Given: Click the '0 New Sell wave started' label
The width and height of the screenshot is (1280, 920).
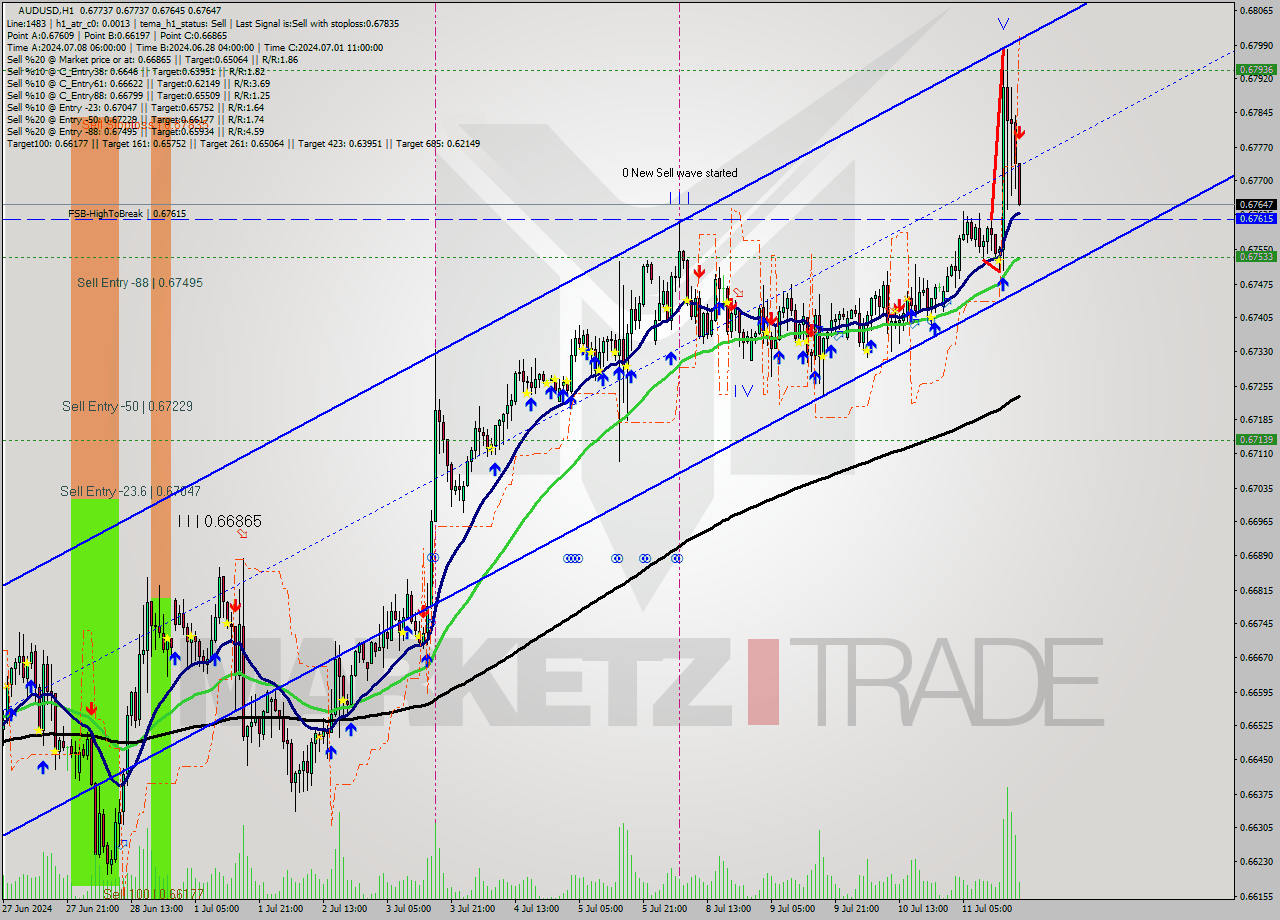Looking at the screenshot, I should click(680, 173).
